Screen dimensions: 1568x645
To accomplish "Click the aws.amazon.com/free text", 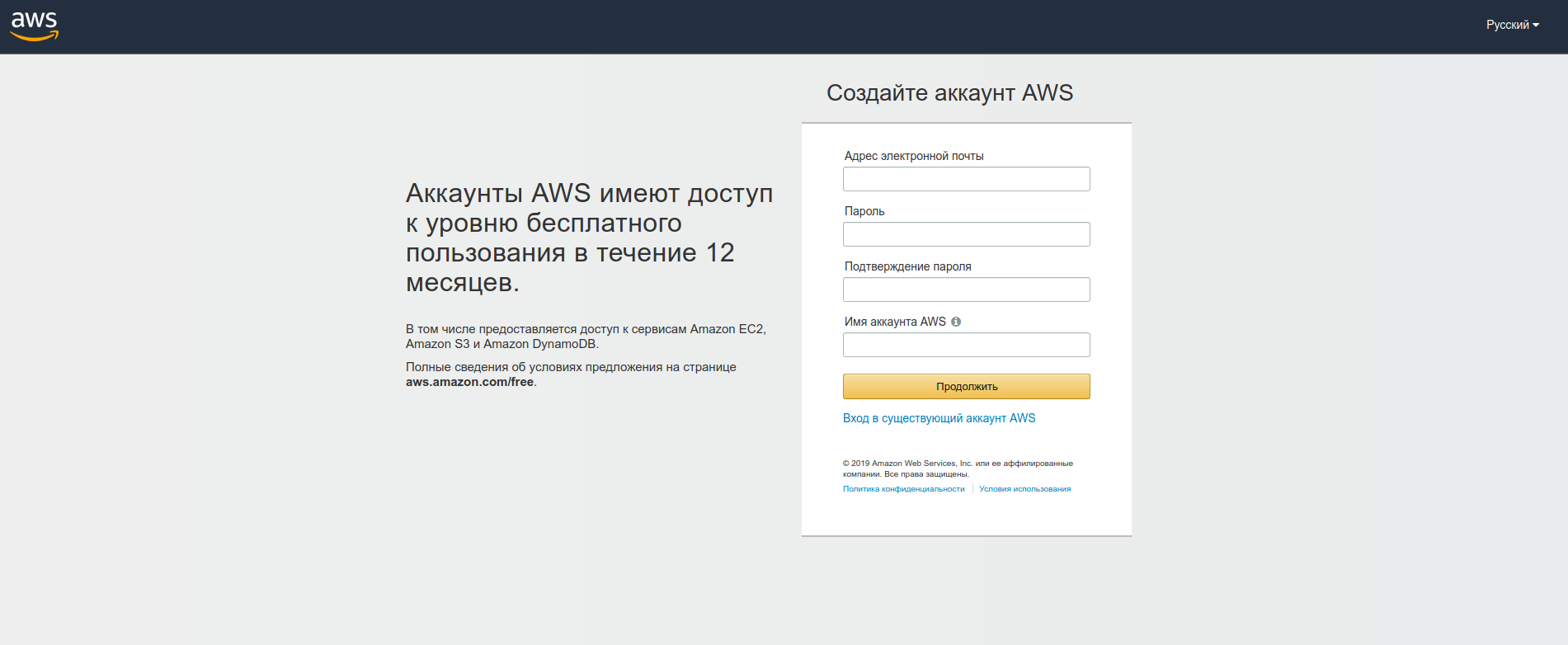I will pyautogui.click(x=469, y=382).
